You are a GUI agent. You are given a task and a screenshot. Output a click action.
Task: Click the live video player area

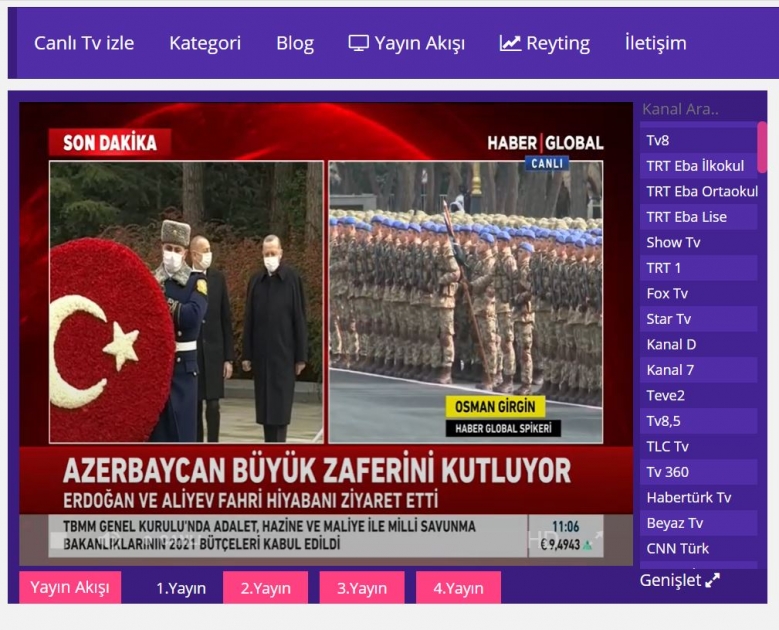point(326,334)
